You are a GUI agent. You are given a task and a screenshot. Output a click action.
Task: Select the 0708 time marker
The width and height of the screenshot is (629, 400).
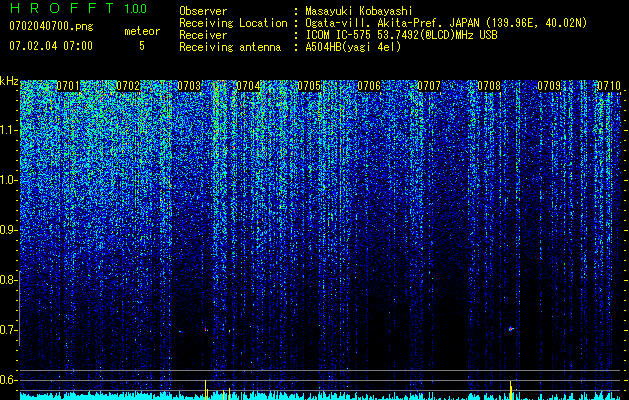click(x=489, y=86)
